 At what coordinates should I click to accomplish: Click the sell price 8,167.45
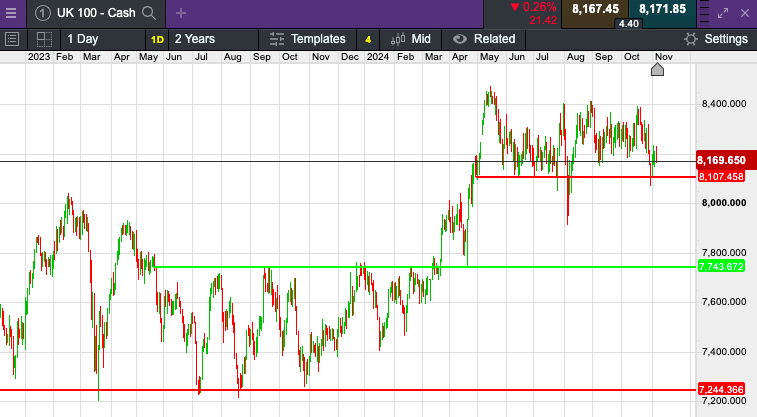tap(595, 9)
